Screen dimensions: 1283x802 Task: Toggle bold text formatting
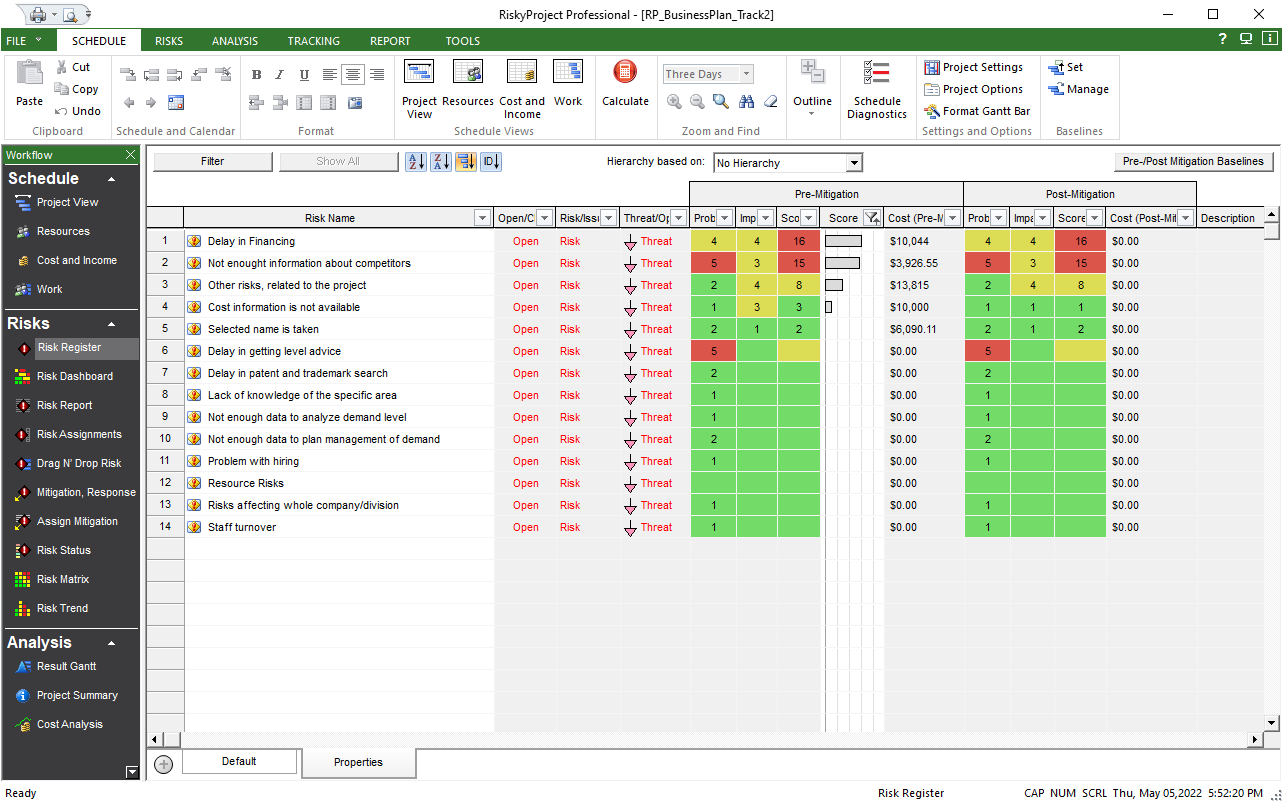click(x=255, y=75)
